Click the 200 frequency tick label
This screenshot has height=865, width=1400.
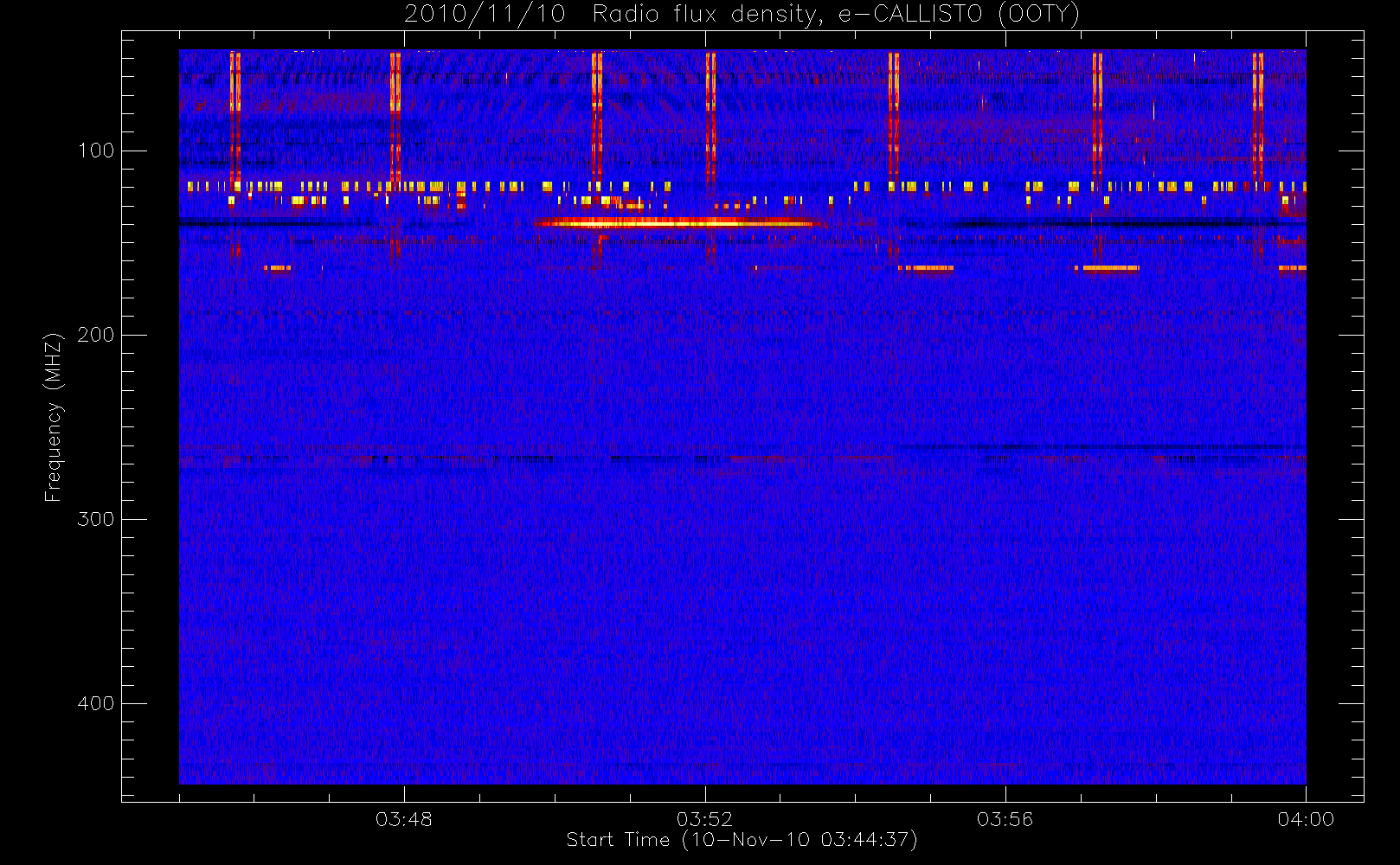[x=96, y=335]
